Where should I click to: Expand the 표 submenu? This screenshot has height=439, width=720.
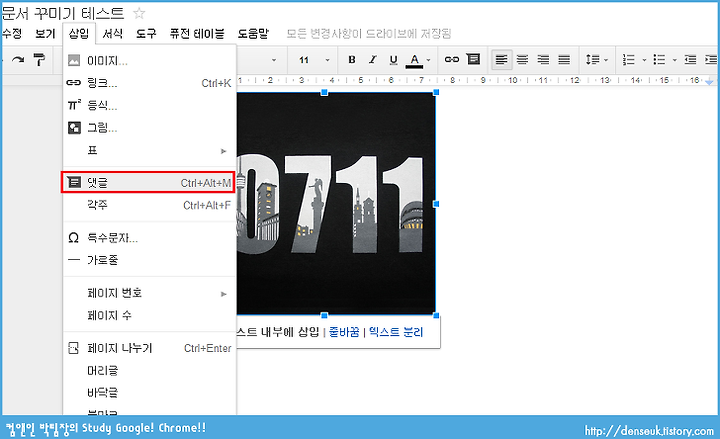click(150, 151)
